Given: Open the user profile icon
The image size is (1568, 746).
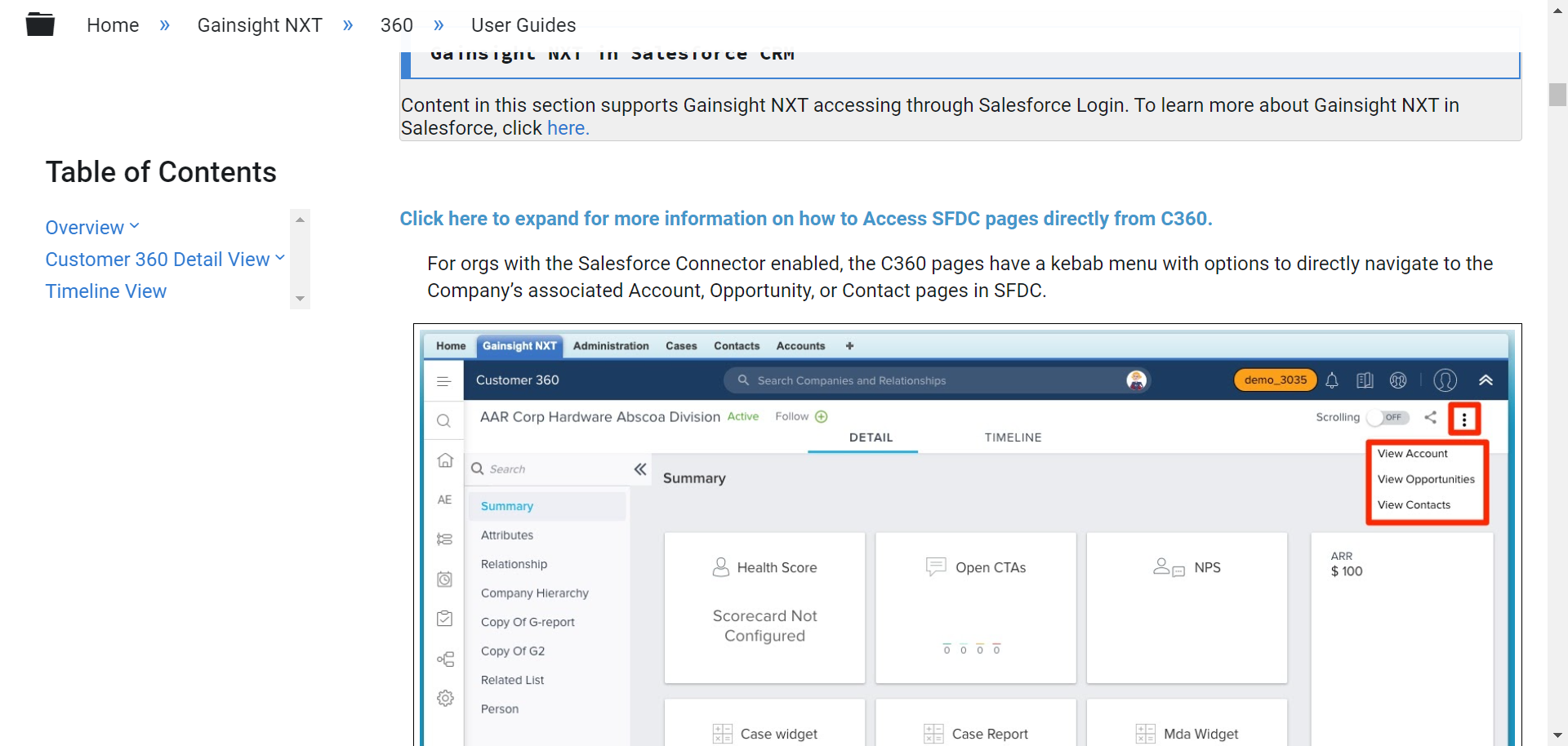Looking at the screenshot, I should pos(1445,380).
